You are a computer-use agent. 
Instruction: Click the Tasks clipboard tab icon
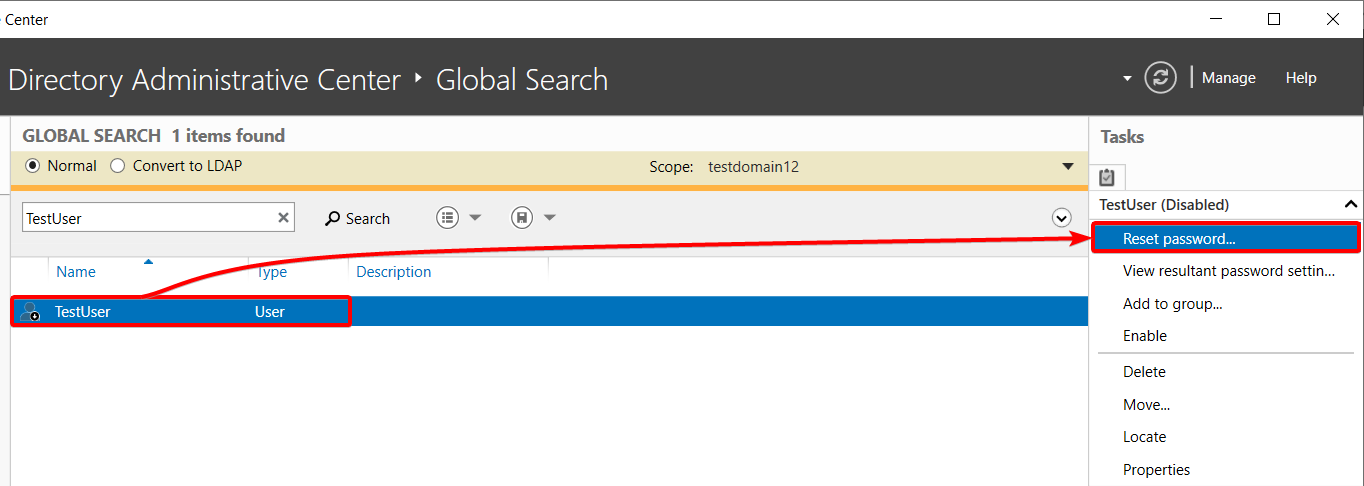(1107, 177)
